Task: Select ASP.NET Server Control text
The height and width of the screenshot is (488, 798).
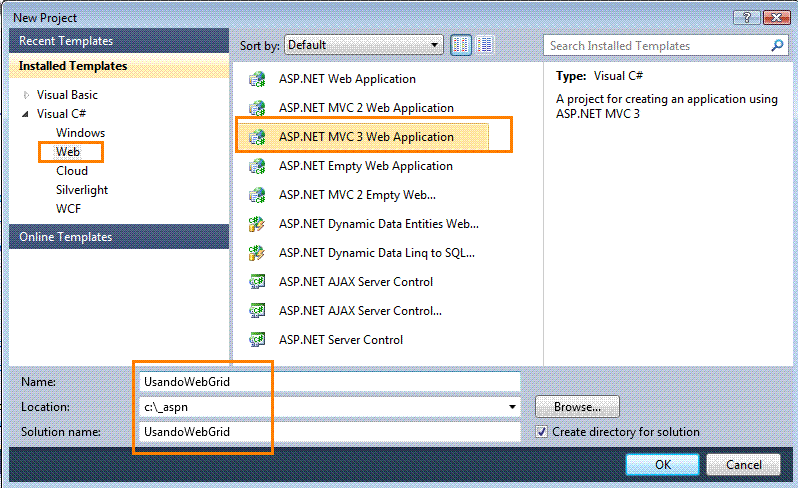Action: (x=340, y=340)
